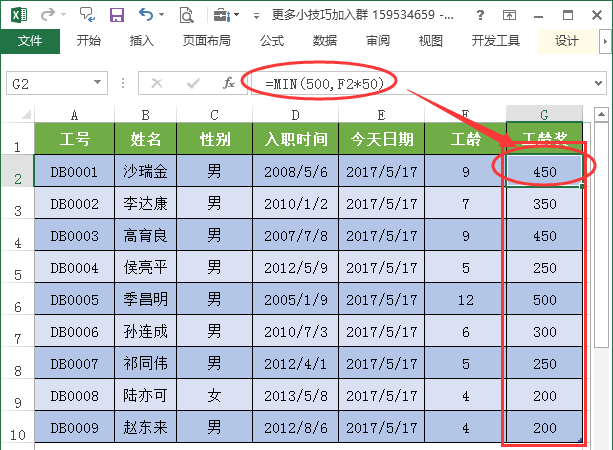
Task: Click the Save icon in quick access toolbar
Action: pyautogui.click(x=116, y=15)
